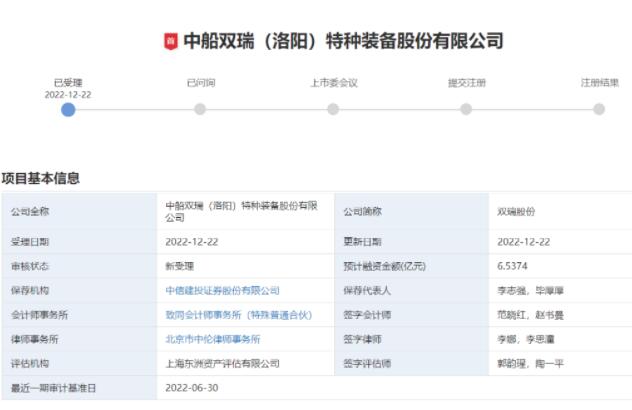This screenshot has height=410, width=632.
Task: Click the 公司简称 label cell
Action: click(412, 211)
